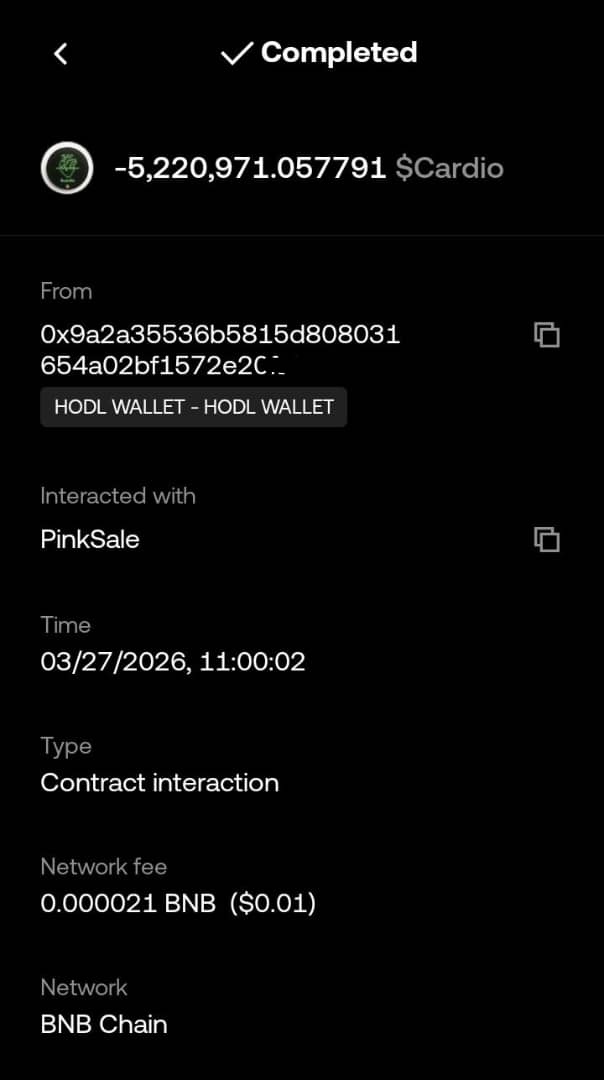Click the ($0.01) fee value in dollars
This screenshot has height=1080, width=604.
(272, 904)
